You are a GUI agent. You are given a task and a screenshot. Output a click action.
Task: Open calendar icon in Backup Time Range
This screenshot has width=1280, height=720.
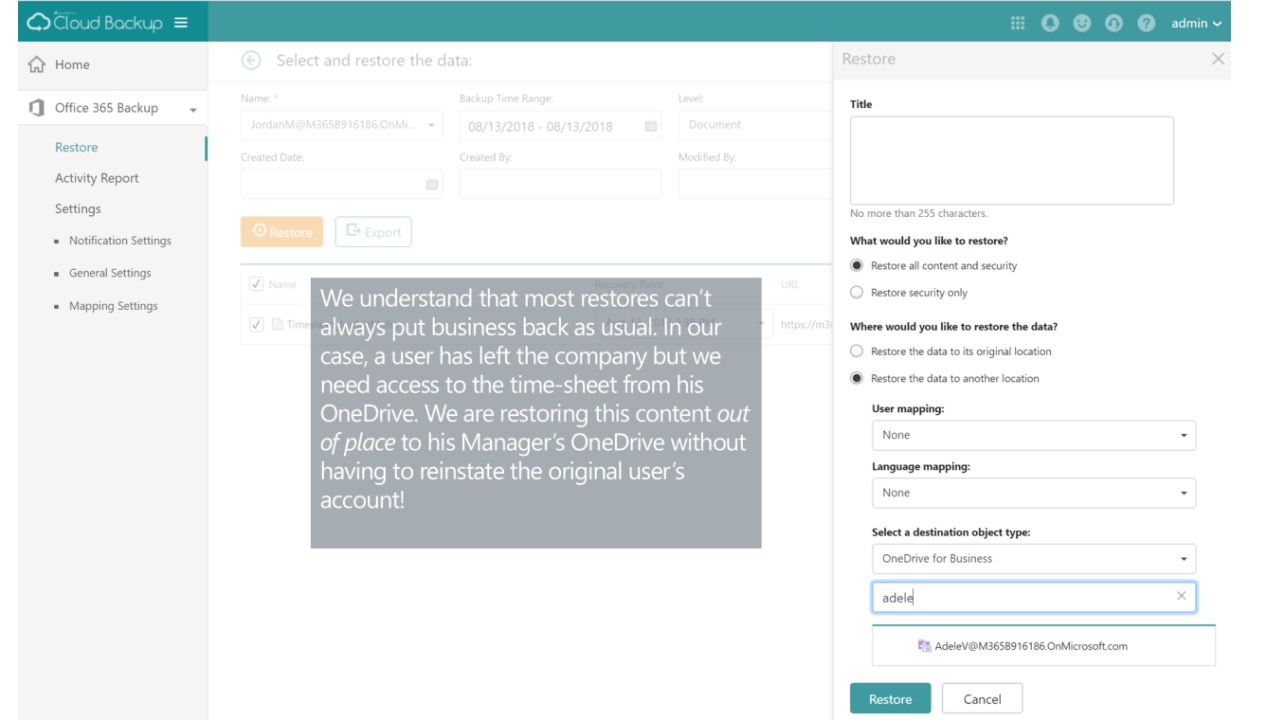[x=650, y=126]
